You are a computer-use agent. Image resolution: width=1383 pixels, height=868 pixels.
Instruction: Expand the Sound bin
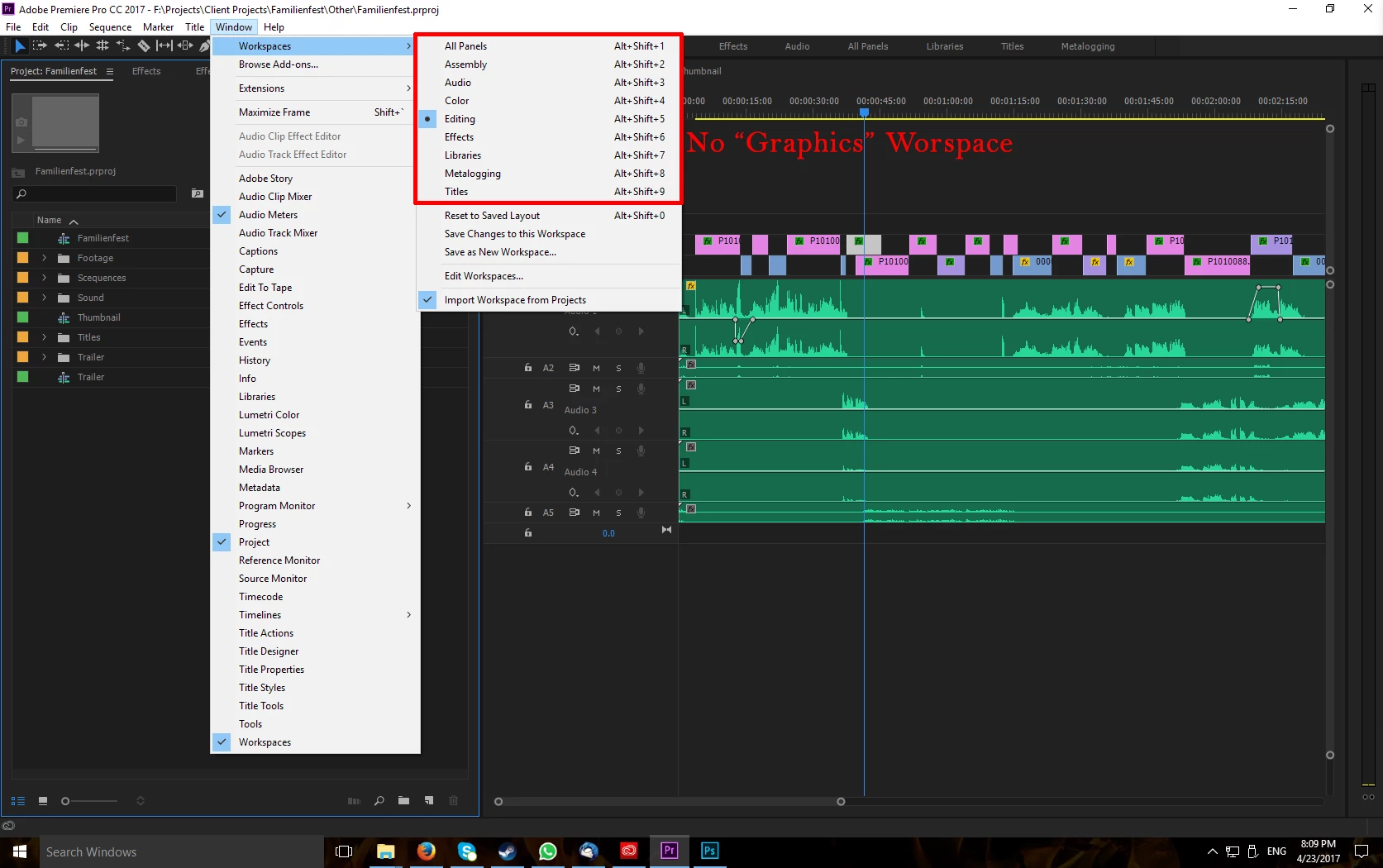(x=45, y=298)
